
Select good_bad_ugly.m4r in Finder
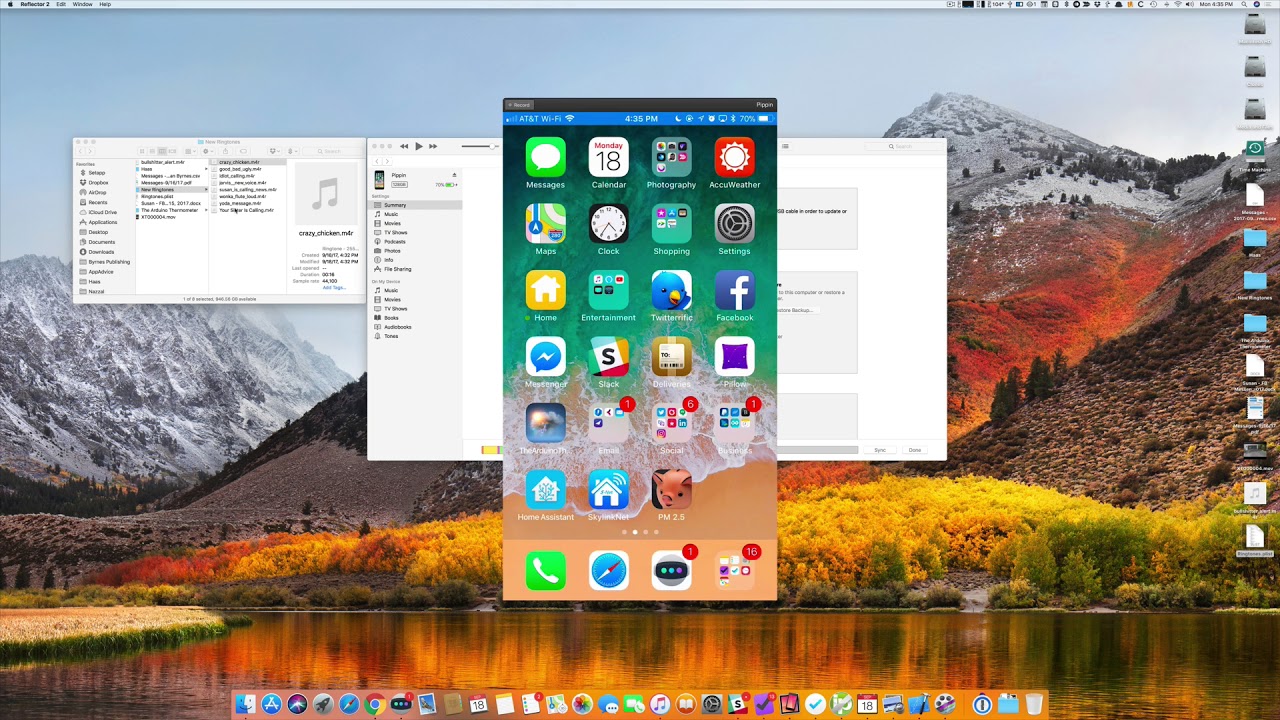tap(240, 169)
